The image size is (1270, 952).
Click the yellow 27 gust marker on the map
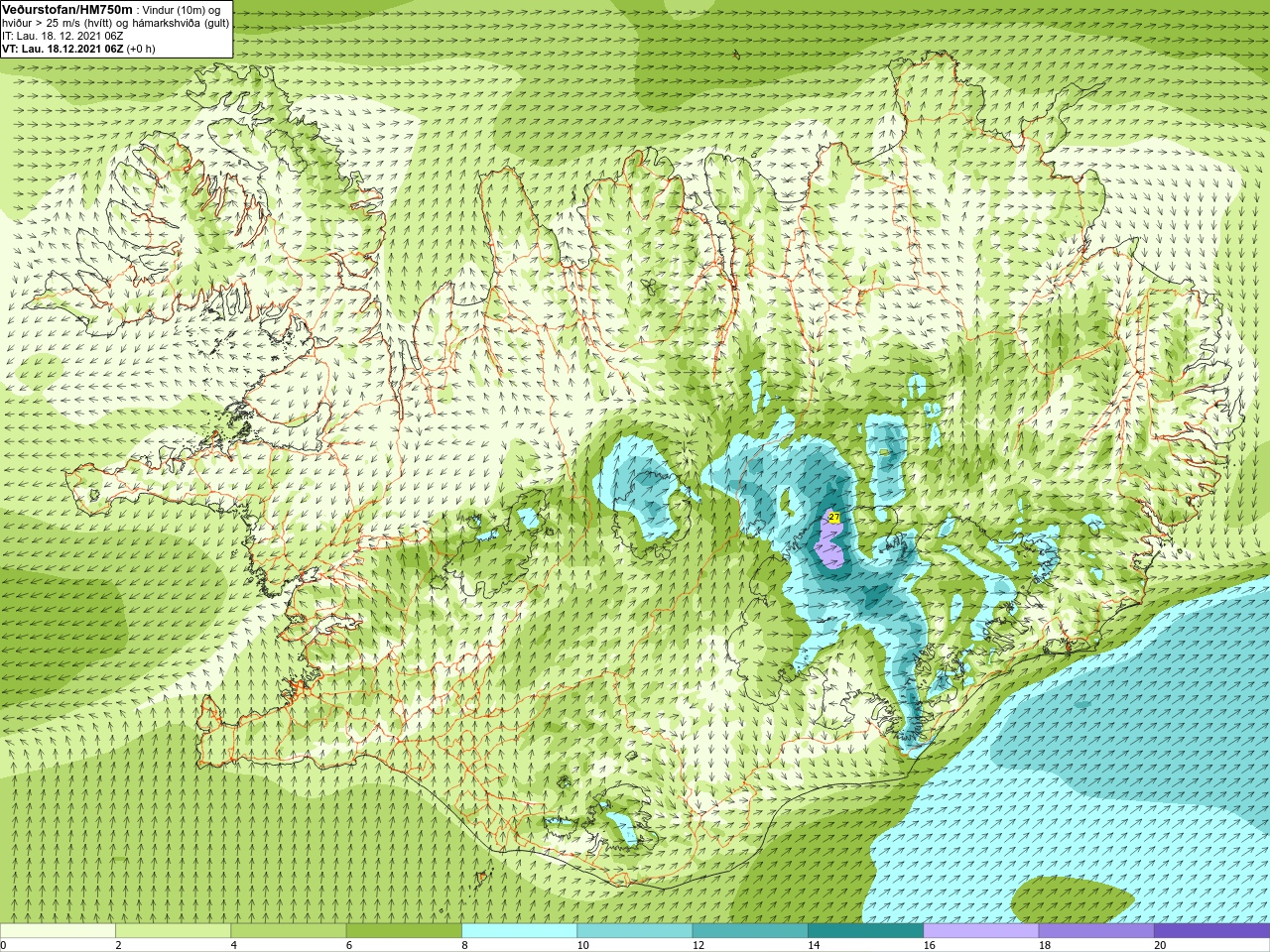coord(833,518)
